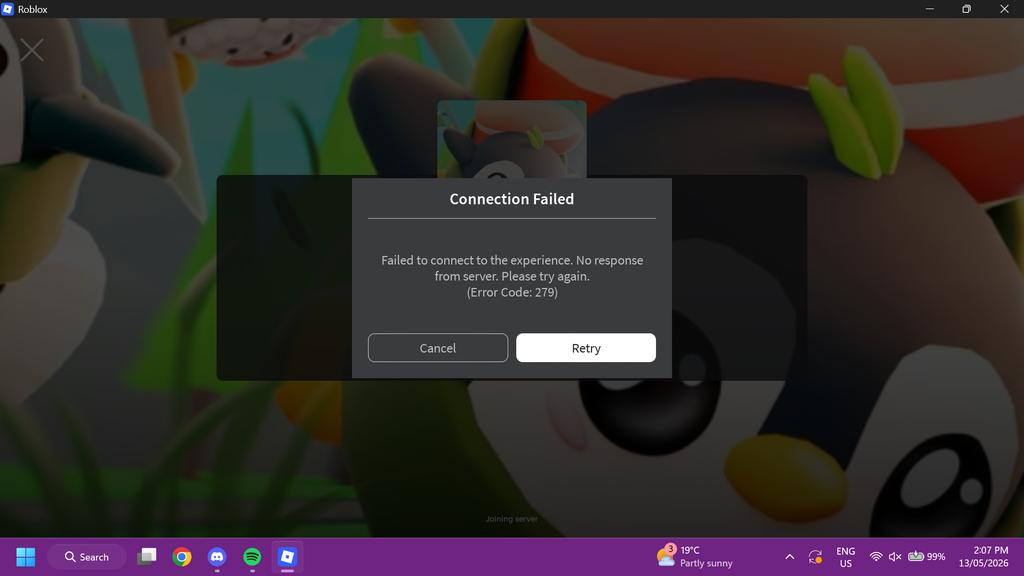The height and width of the screenshot is (576, 1024).
Task: Open the weather widget showing 19°C
Action: (x=695, y=556)
